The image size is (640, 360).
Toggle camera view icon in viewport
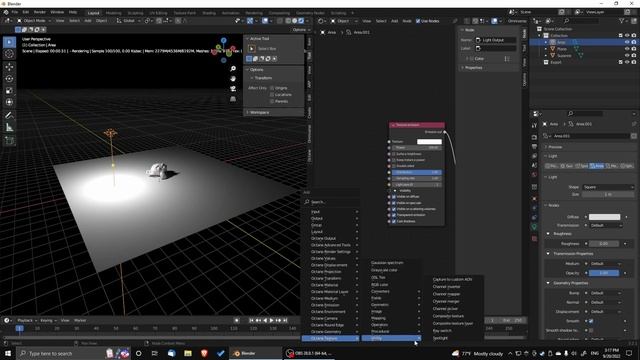click(233, 89)
